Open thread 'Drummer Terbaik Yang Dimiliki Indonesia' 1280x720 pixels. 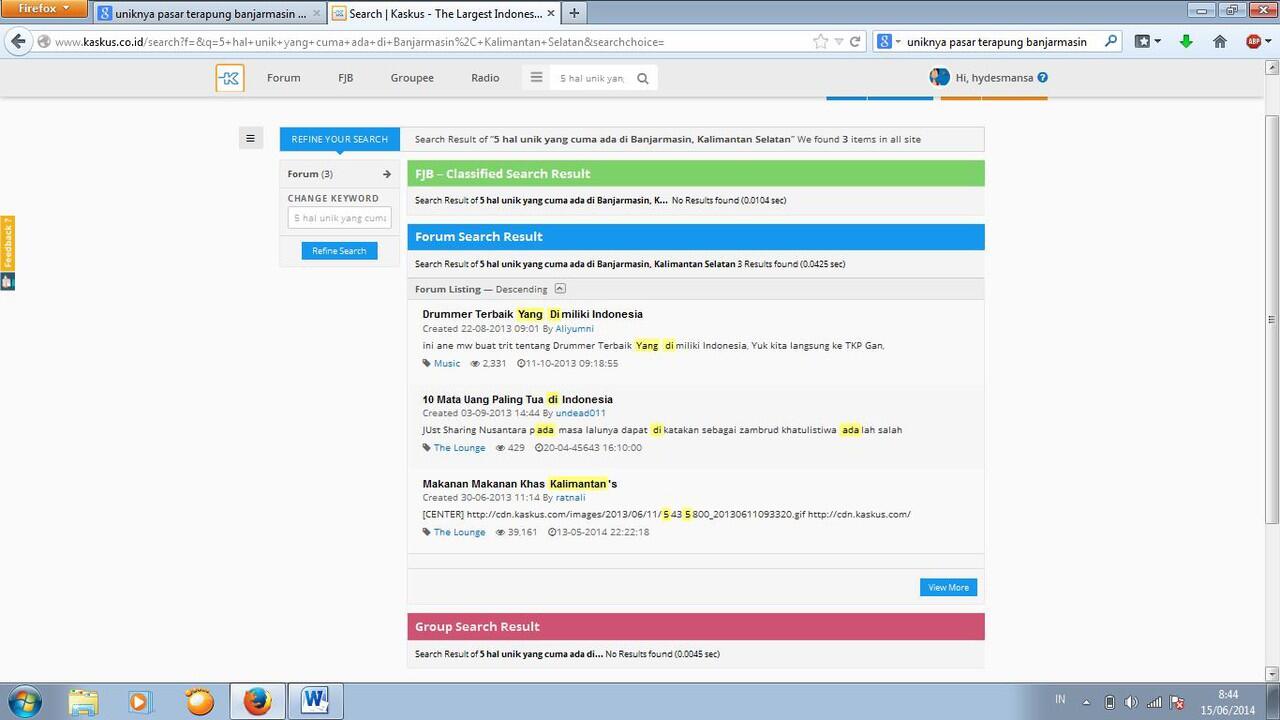click(532, 314)
